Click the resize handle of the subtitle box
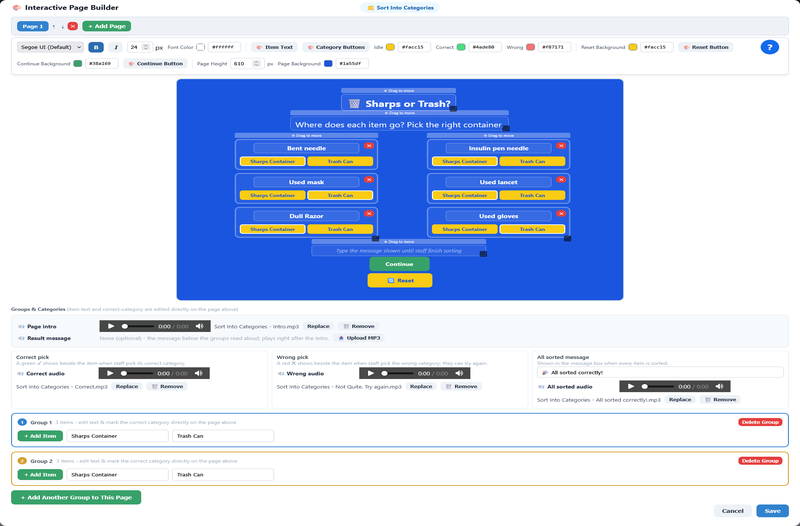800x526 pixels. (506, 129)
